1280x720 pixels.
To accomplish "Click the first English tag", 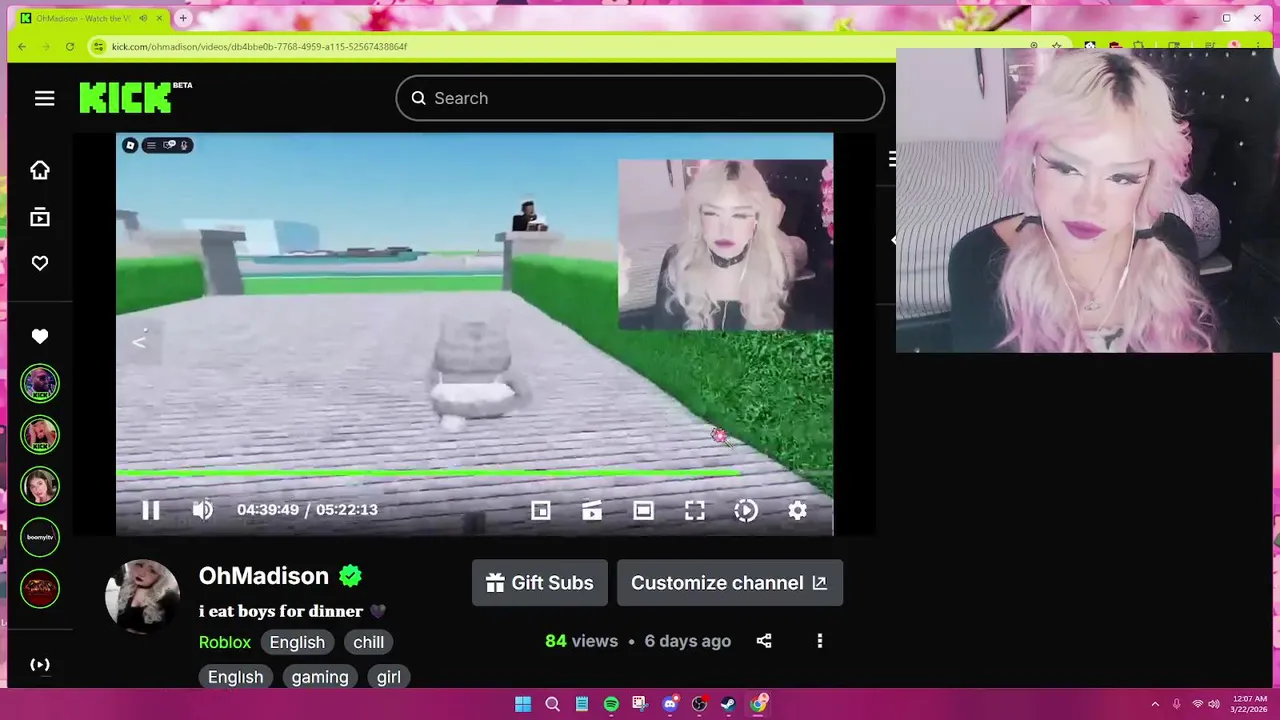I will pyautogui.click(x=297, y=642).
